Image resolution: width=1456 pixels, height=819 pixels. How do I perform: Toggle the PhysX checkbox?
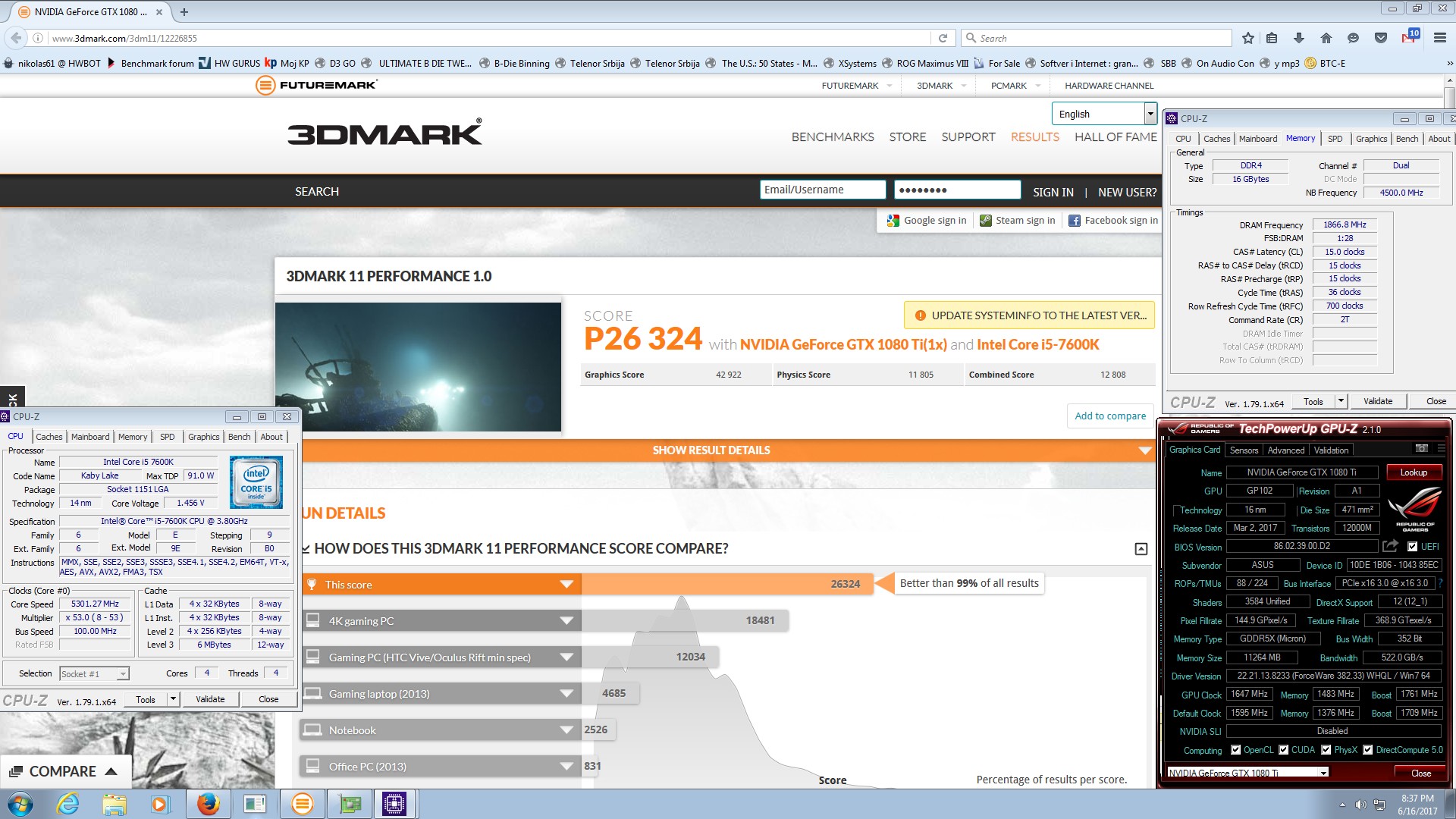coord(1326,750)
